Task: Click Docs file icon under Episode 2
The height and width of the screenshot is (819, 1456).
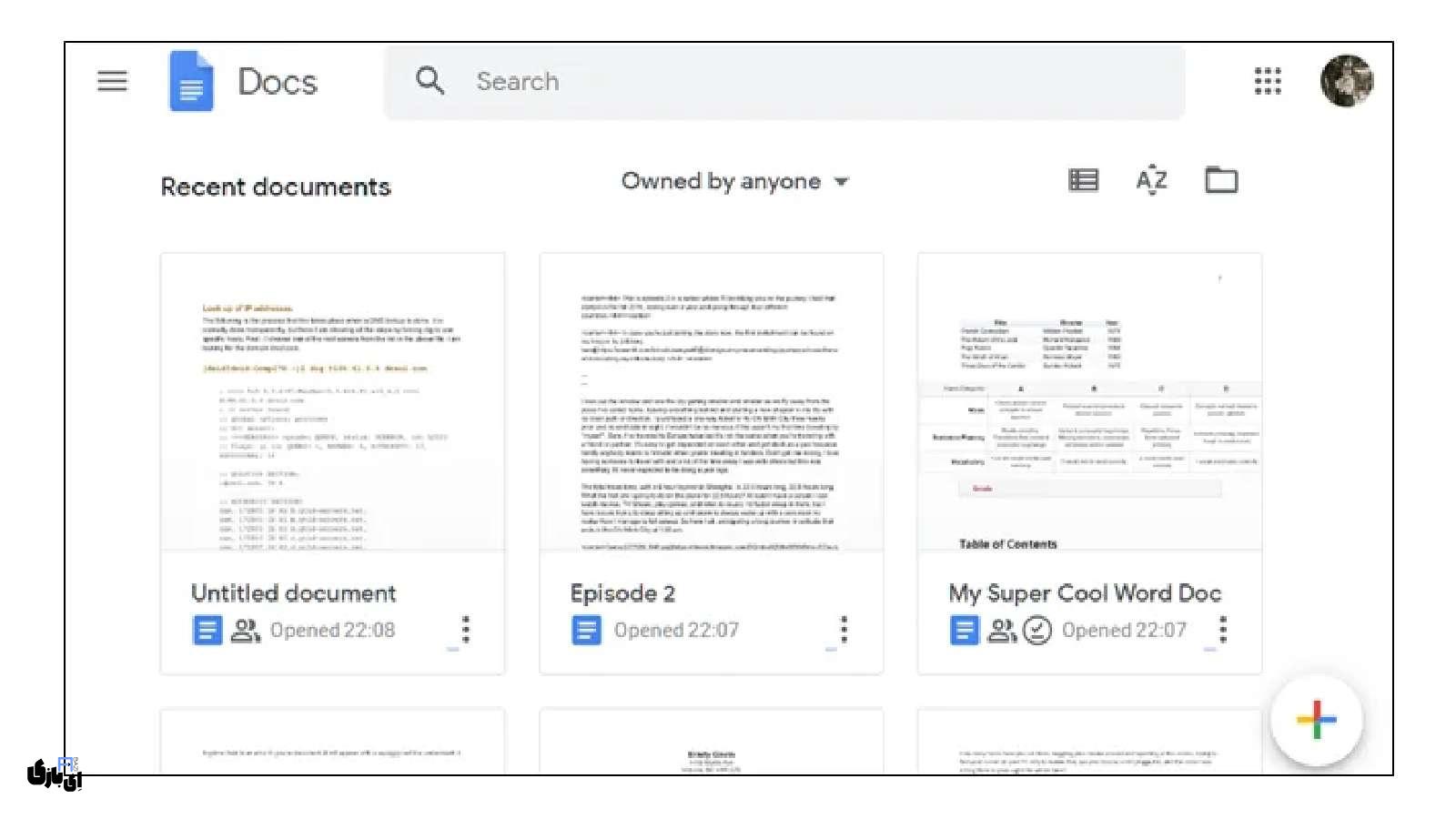Action: tap(586, 630)
